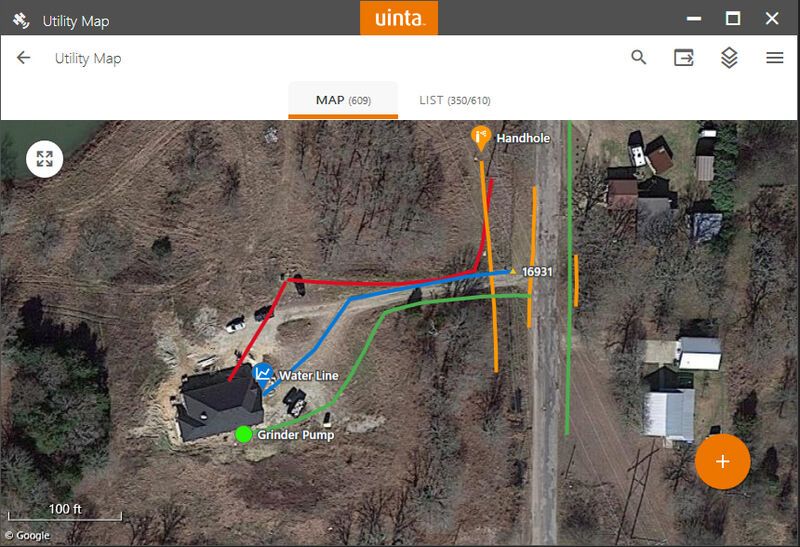The height and width of the screenshot is (547, 800).
Task: Click the uinta logo banner
Action: click(399, 18)
